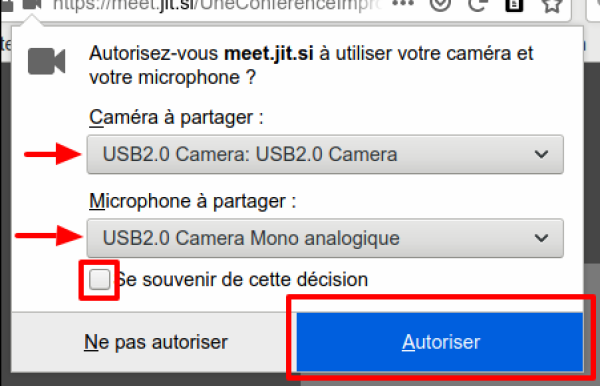Click the chevron arrow of the microphone dropdown
The image size is (600, 386).
(x=541, y=238)
